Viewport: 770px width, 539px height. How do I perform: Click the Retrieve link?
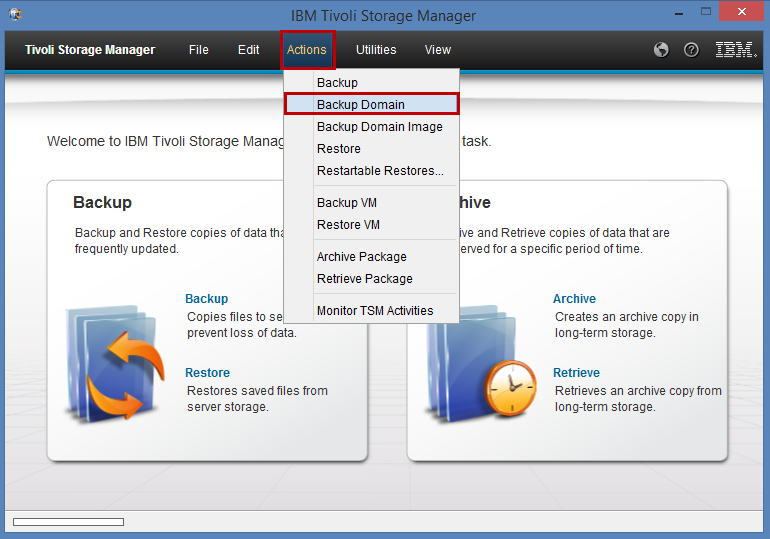point(576,373)
